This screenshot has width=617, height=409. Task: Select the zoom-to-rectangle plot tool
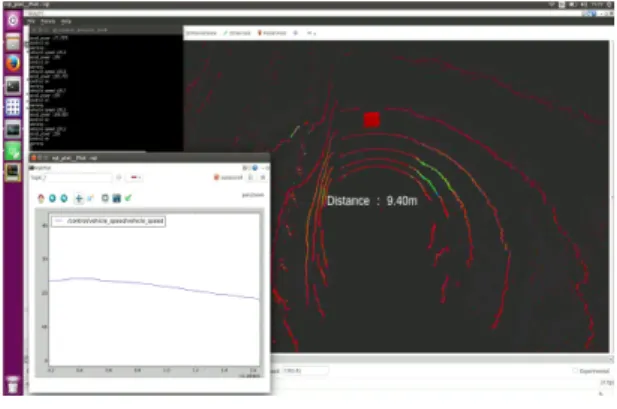pyautogui.click(x=90, y=198)
